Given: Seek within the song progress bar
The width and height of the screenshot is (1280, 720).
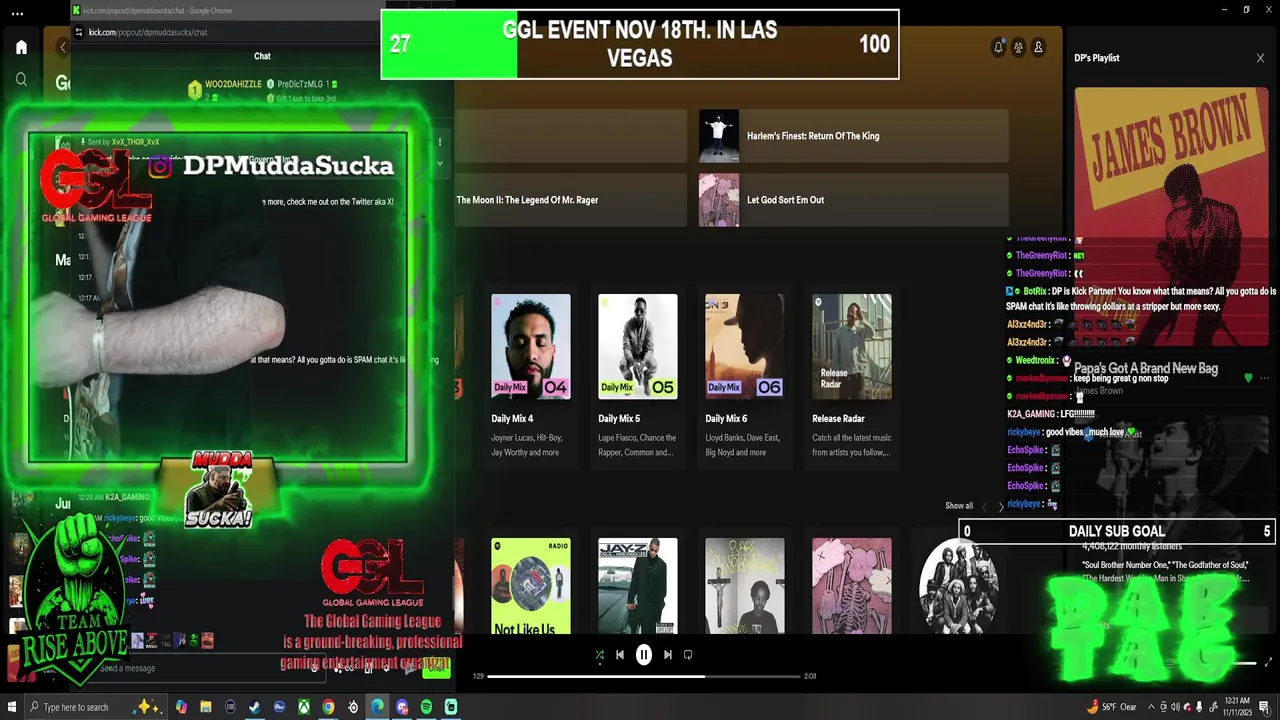Looking at the screenshot, I should [x=644, y=676].
